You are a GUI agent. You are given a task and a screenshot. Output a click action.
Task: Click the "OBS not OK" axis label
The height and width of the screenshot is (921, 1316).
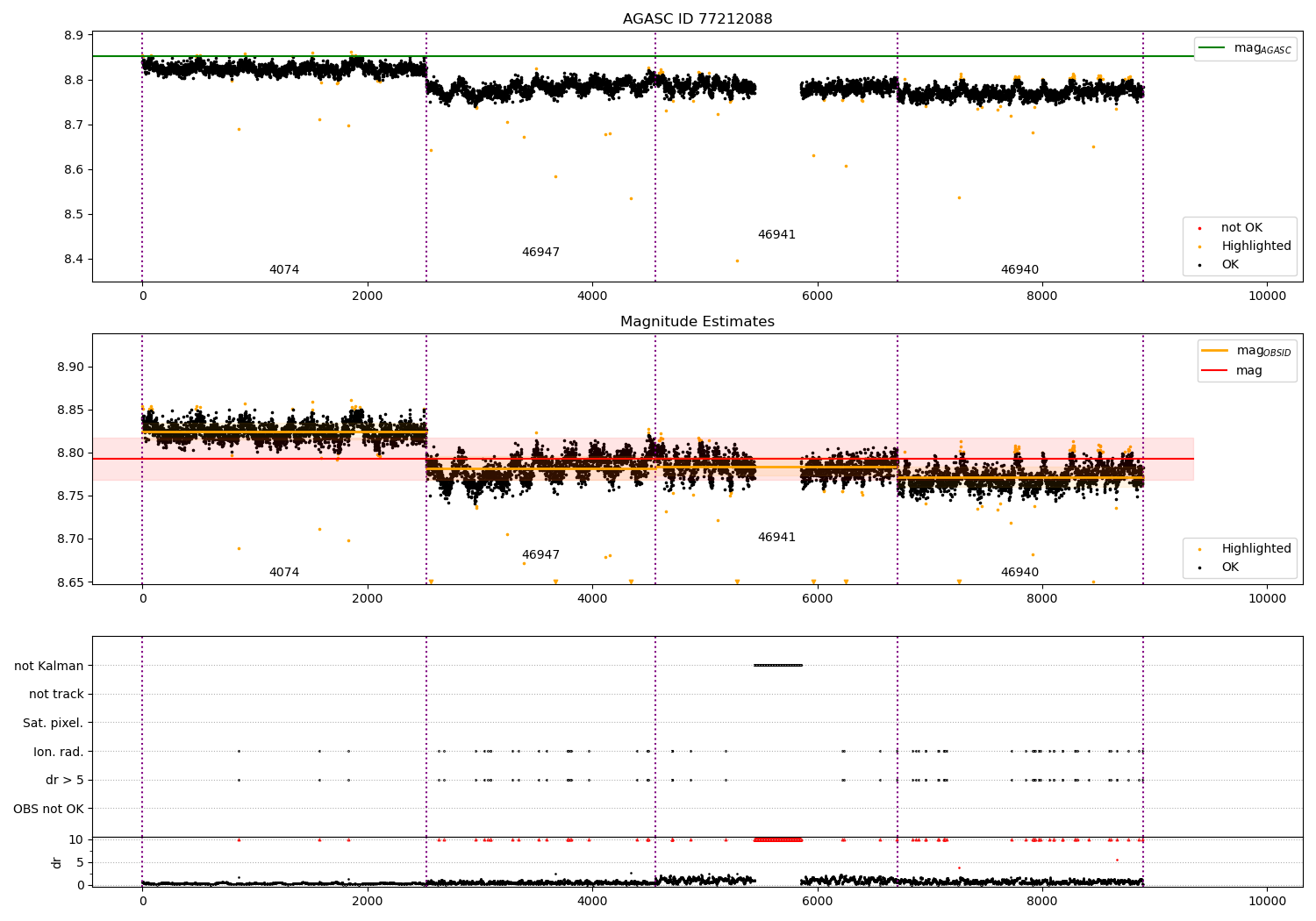coord(49,809)
